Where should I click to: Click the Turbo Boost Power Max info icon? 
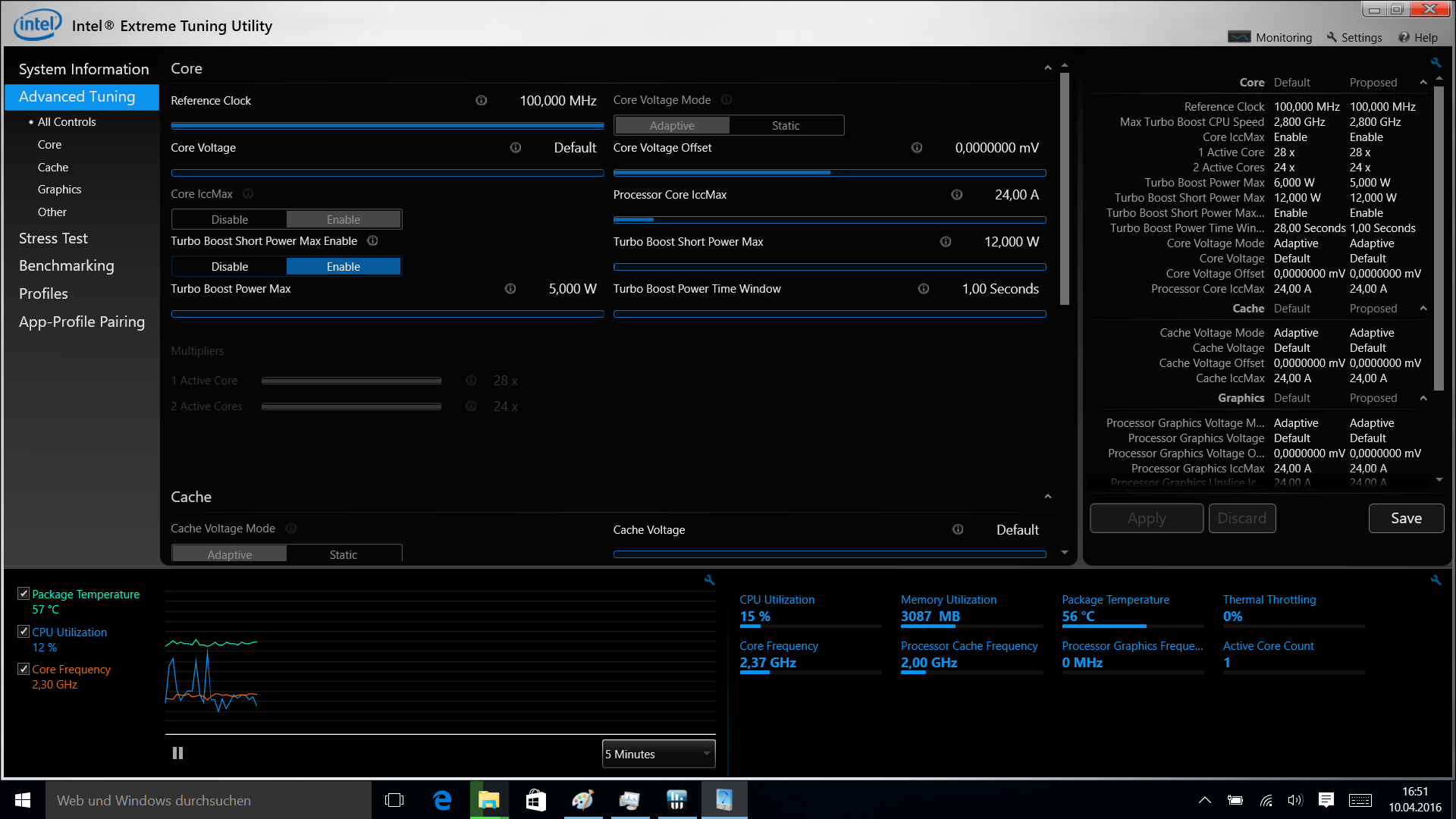pyautogui.click(x=510, y=289)
